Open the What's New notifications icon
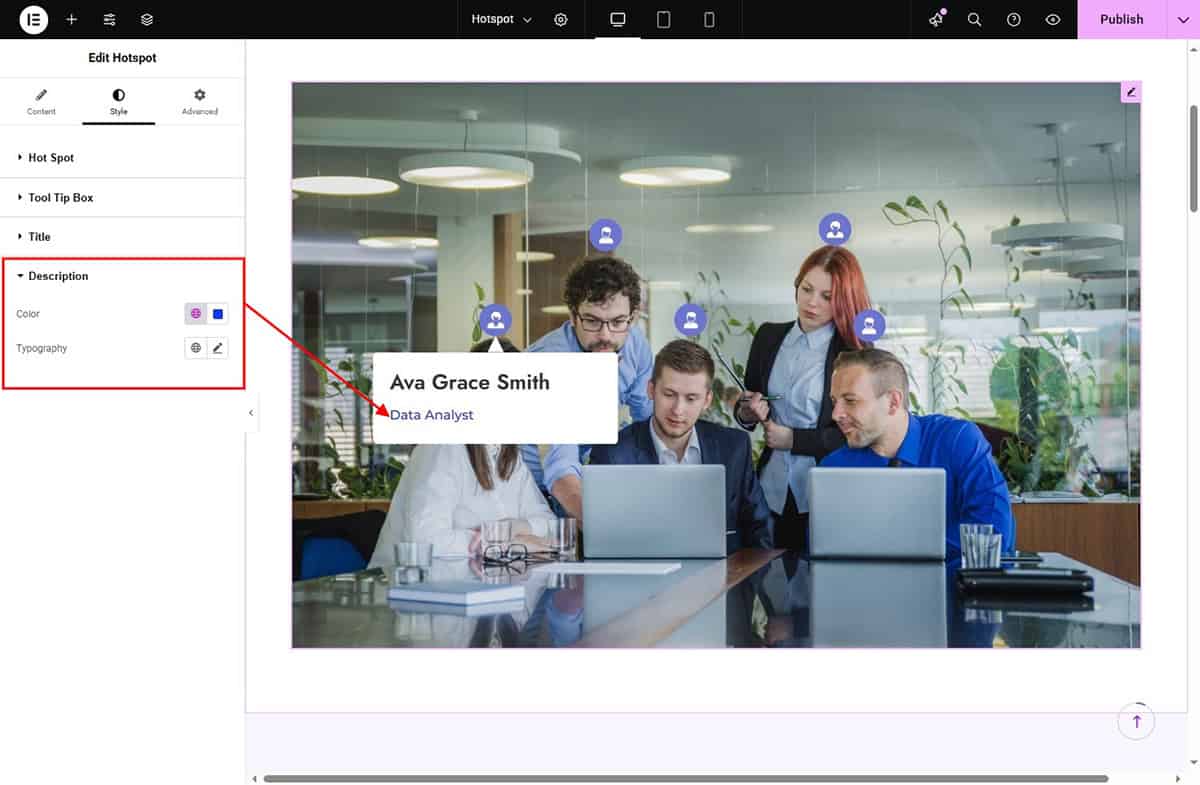 pos(936,19)
